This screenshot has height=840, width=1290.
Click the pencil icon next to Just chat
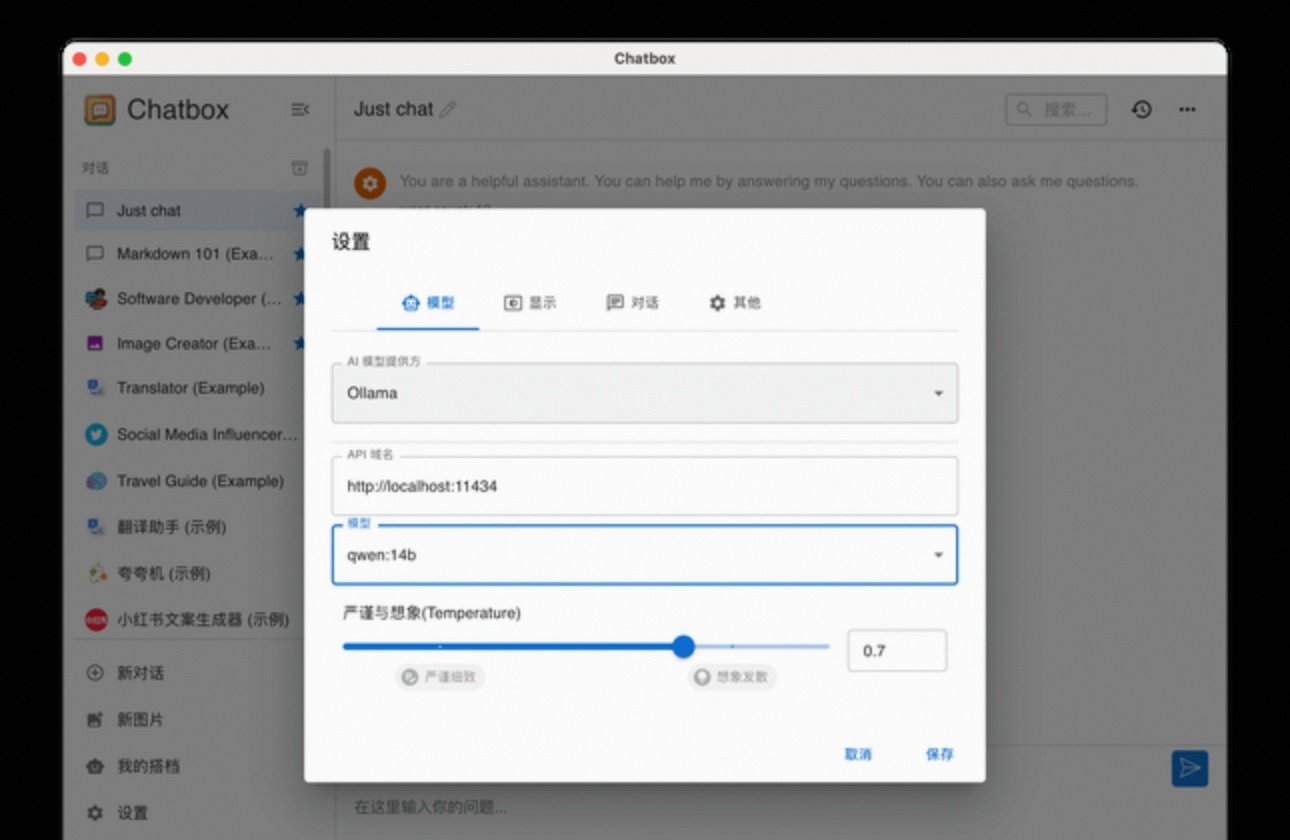point(448,110)
